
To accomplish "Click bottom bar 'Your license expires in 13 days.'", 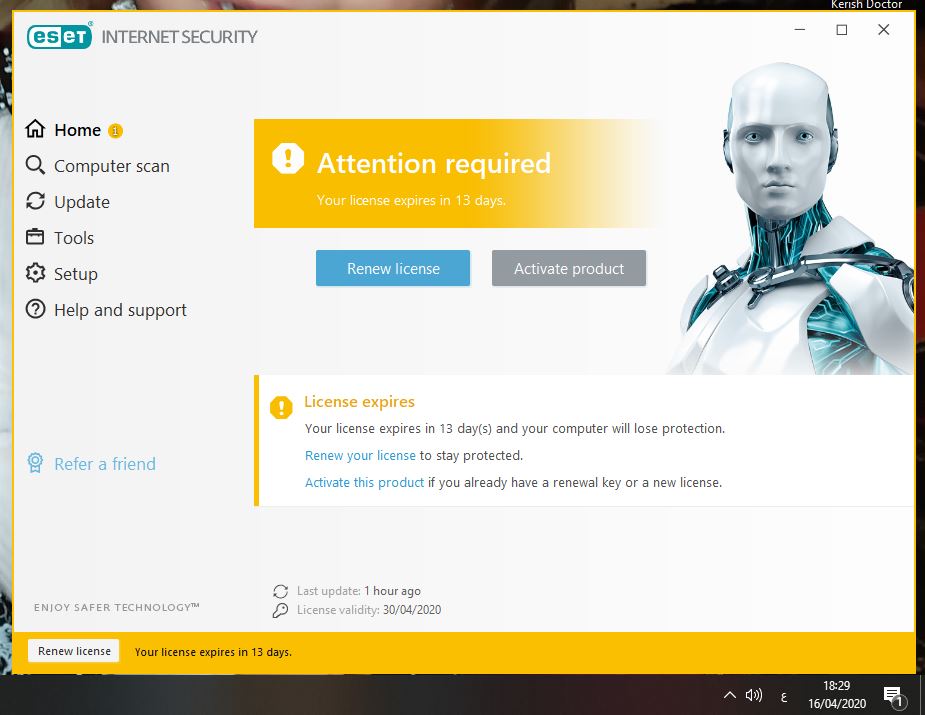I will [x=213, y=652].
